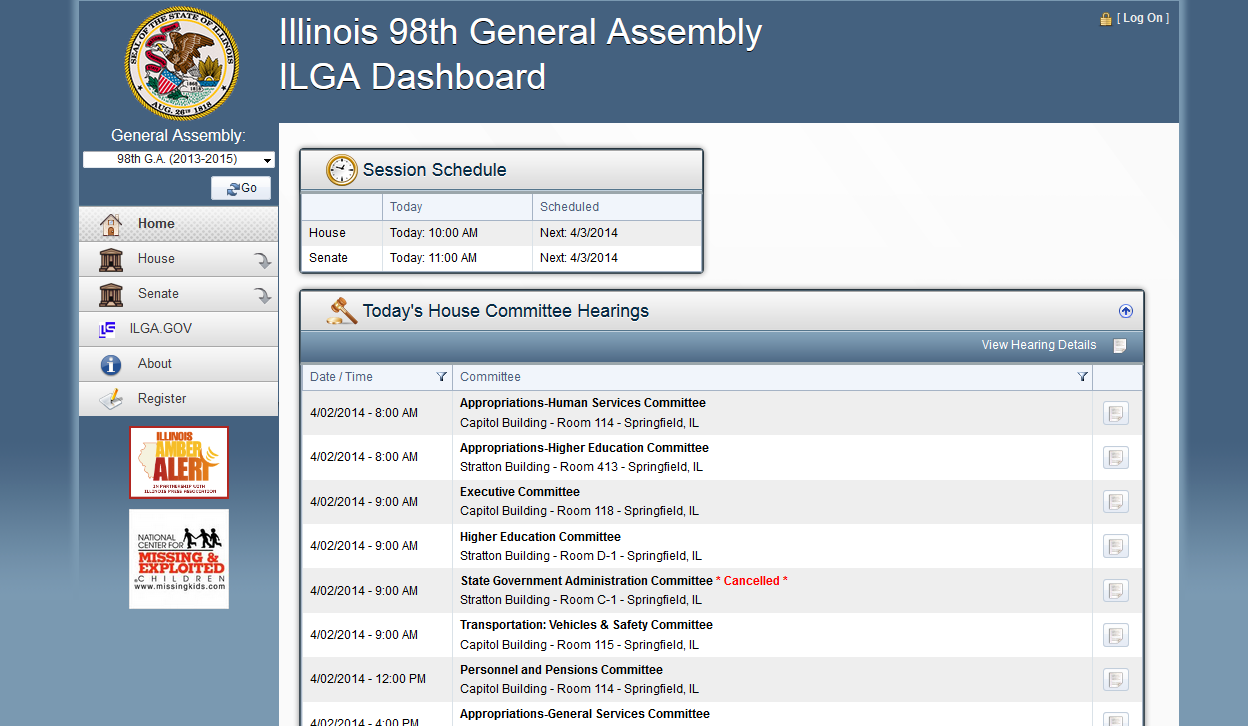Click the Session Schedule clock icon

point(342,170)
